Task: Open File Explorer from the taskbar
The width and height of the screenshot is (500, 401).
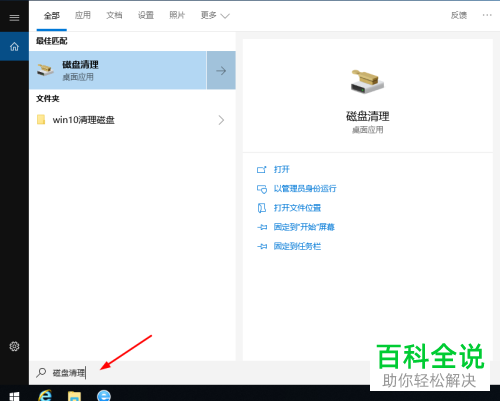Action: (x=74, y=396)
